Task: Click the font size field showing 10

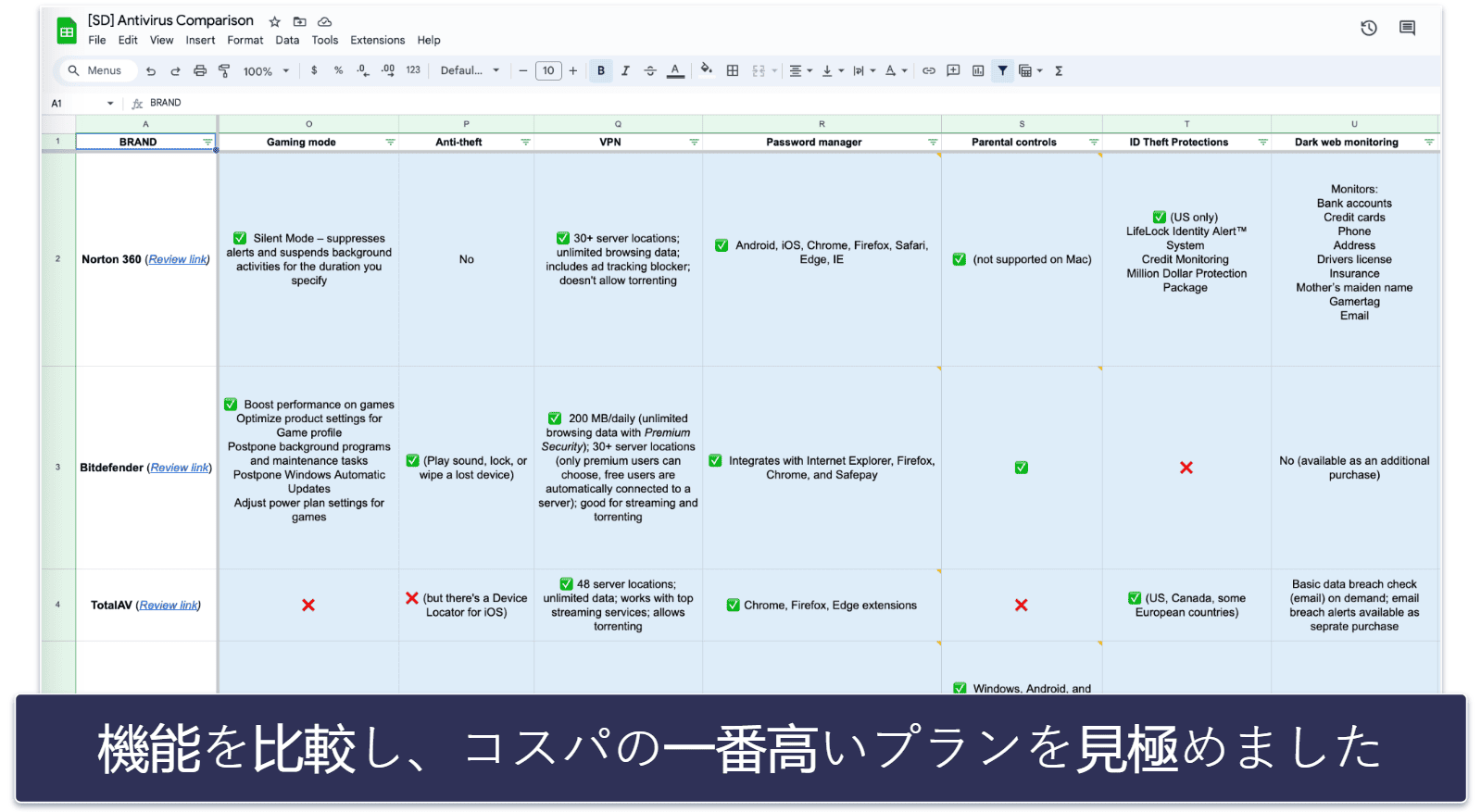Action: pos(548,70)
